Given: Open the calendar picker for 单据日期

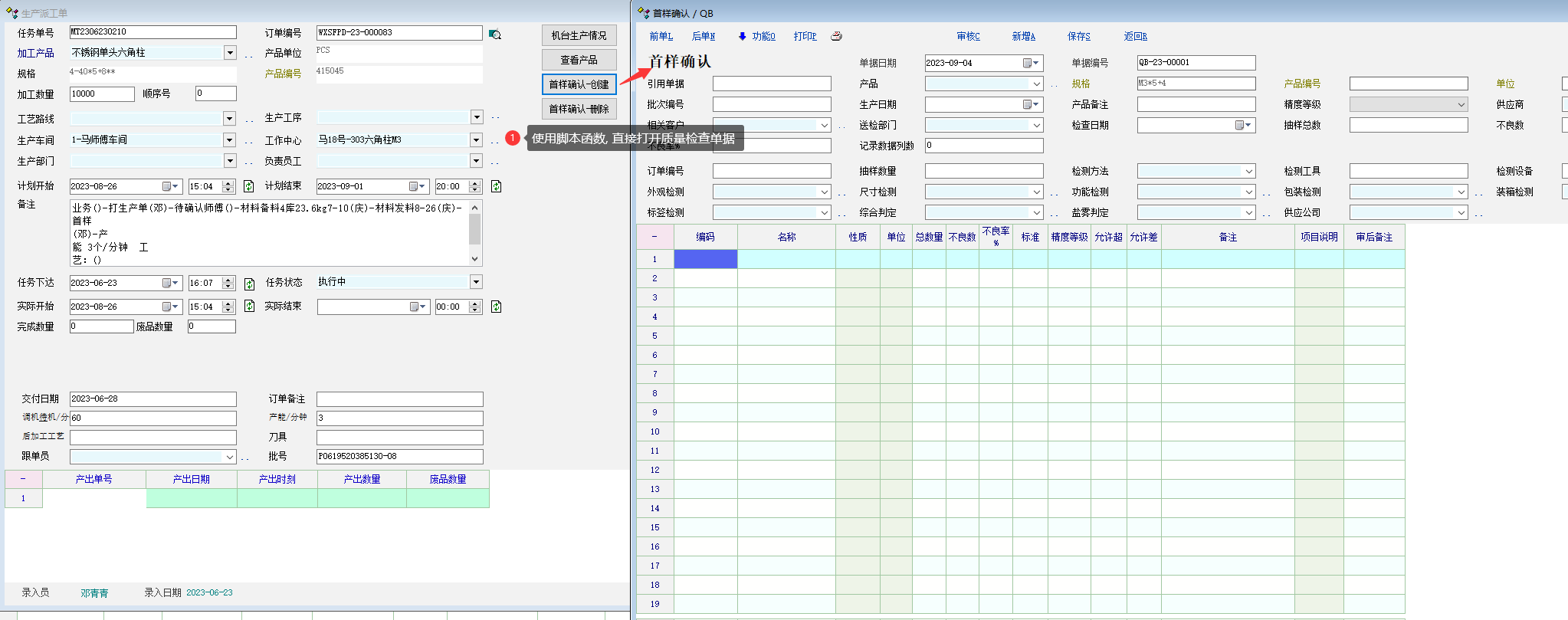Looking at the screenshot, I should click(x=1030, y=63).
